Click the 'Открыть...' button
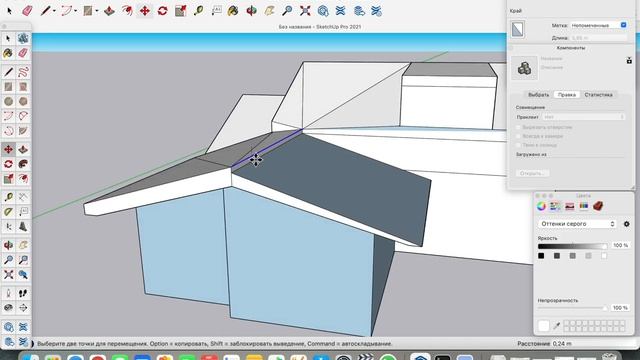The height and width of the screenshot is (360, 640). click(x=532, y=173)
